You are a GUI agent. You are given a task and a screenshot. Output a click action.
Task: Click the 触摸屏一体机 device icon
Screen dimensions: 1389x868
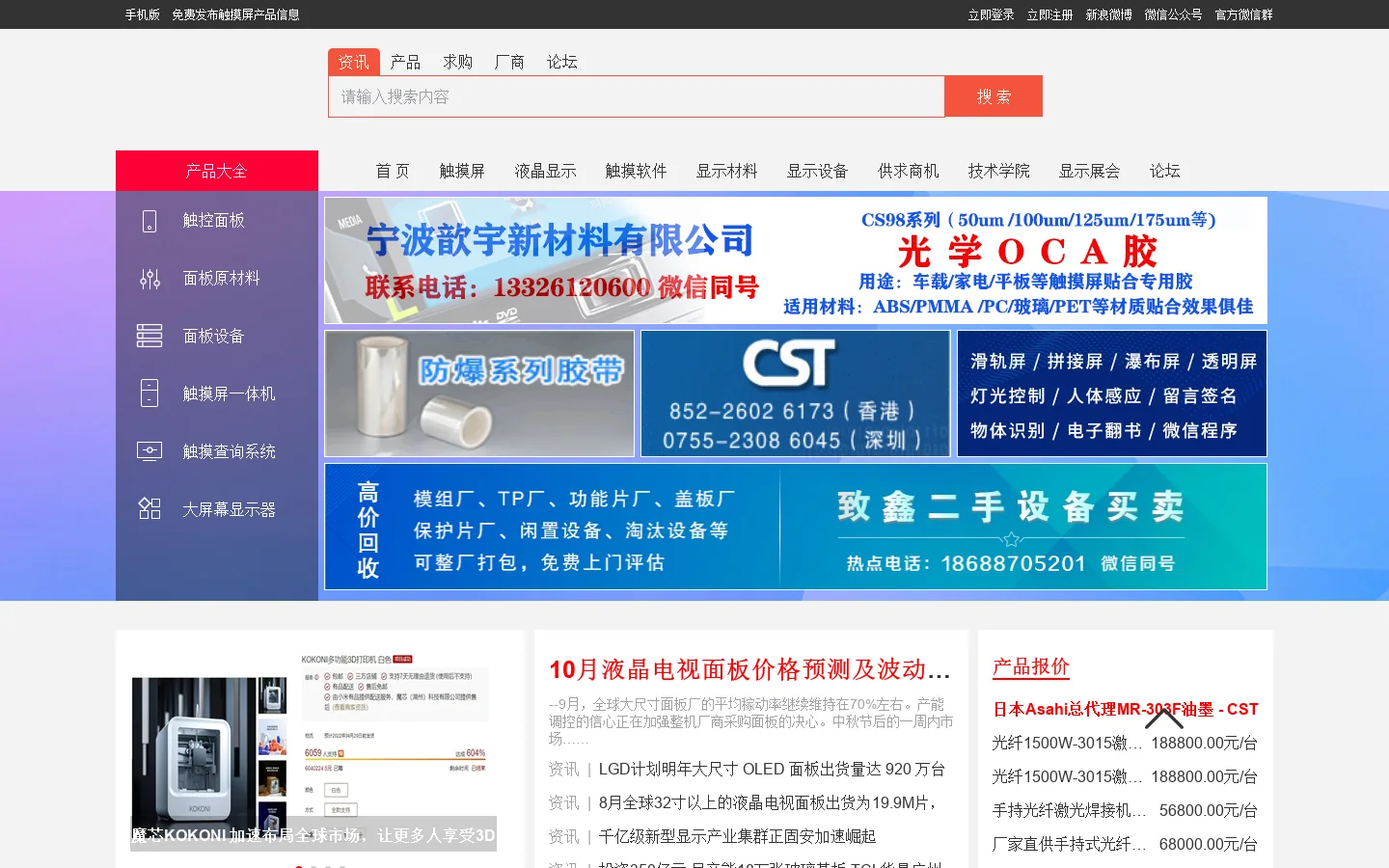point(150,393)
